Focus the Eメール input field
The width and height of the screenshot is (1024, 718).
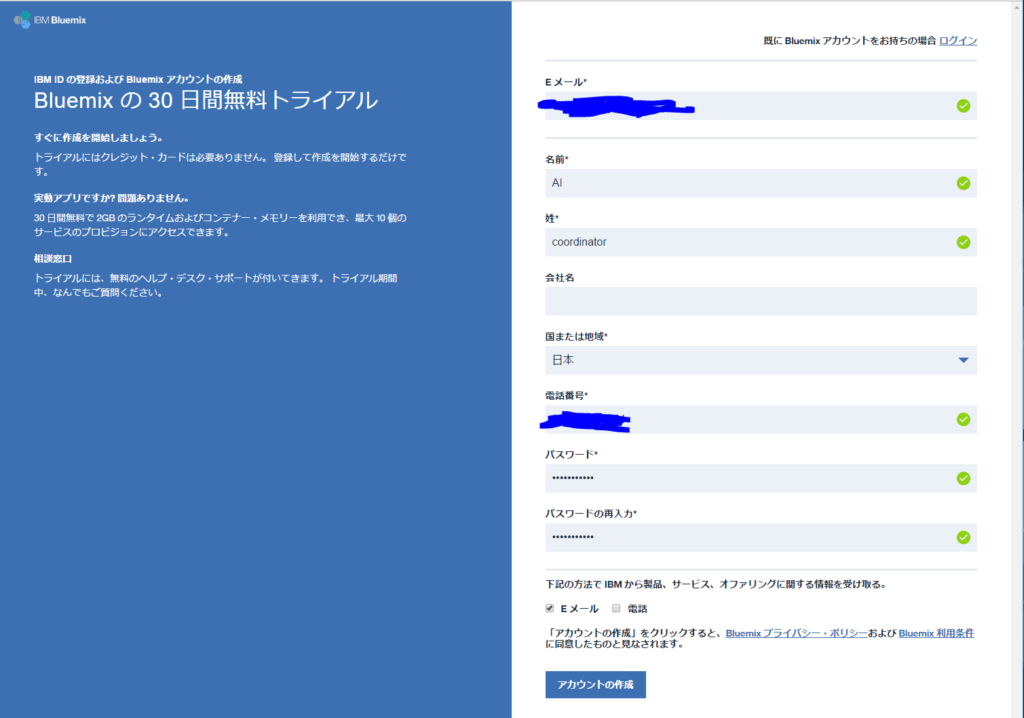point(761,106)
